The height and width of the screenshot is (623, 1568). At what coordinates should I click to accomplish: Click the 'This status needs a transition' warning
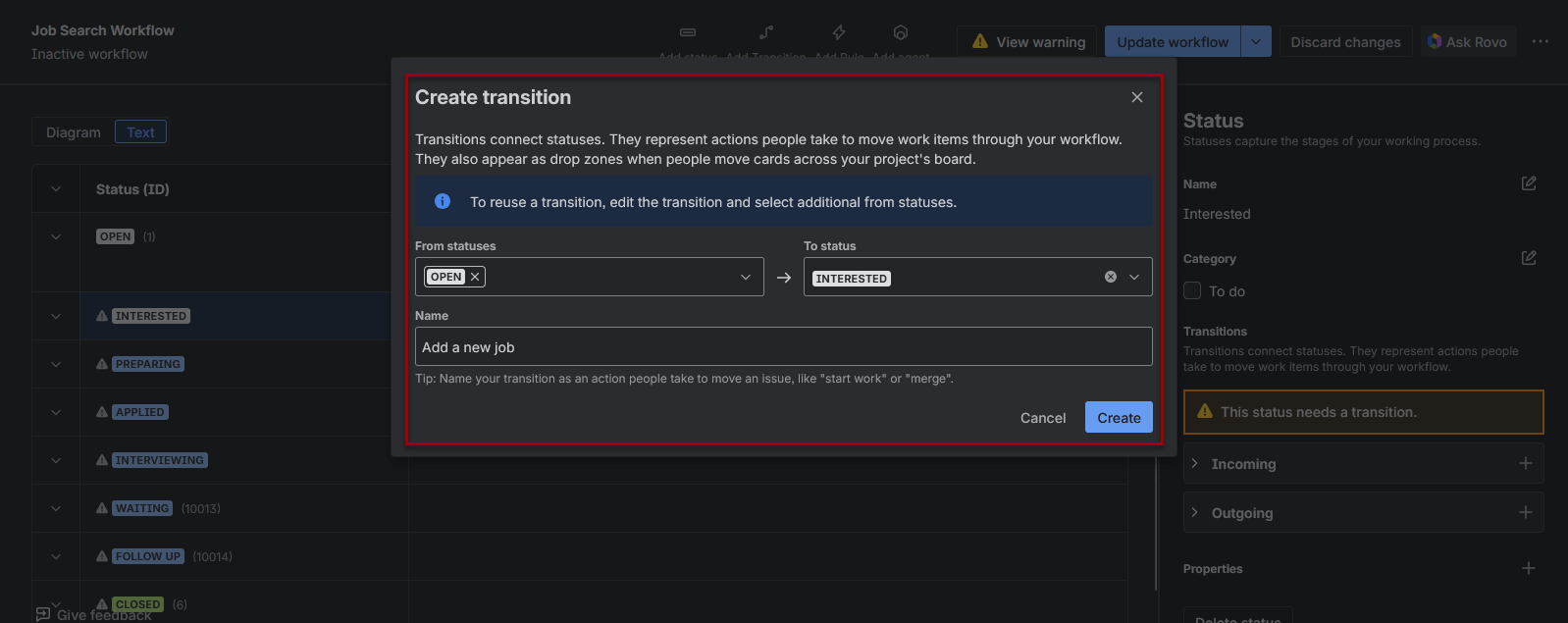click(x=1363, y=412)
